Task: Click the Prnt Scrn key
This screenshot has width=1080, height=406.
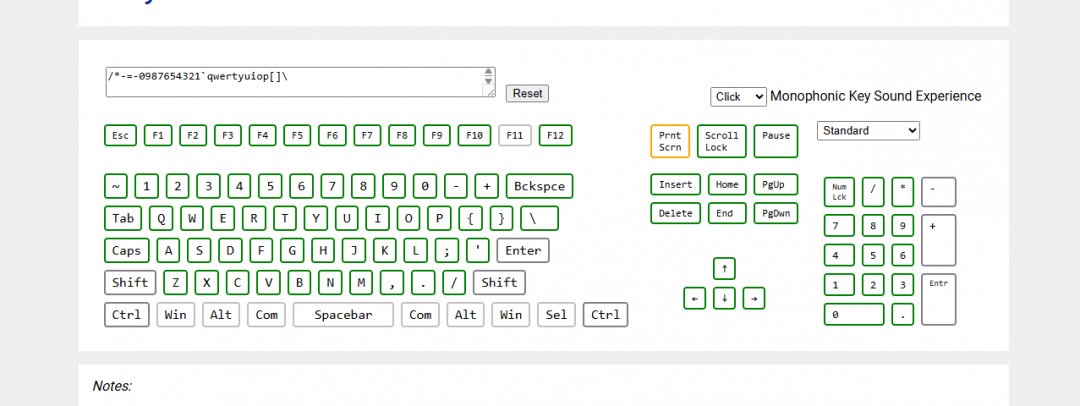Action: 670,141
